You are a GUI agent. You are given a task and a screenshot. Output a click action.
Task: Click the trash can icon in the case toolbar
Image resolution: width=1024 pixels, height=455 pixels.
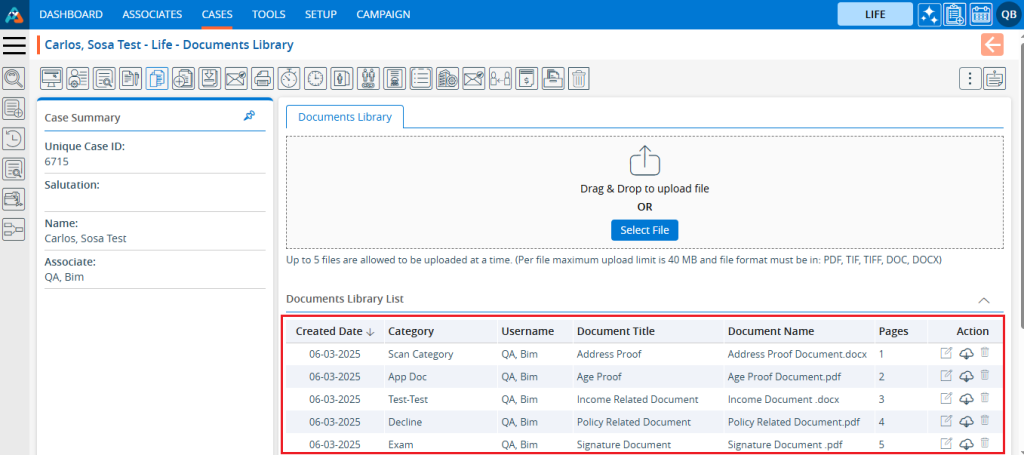[579, 78]
